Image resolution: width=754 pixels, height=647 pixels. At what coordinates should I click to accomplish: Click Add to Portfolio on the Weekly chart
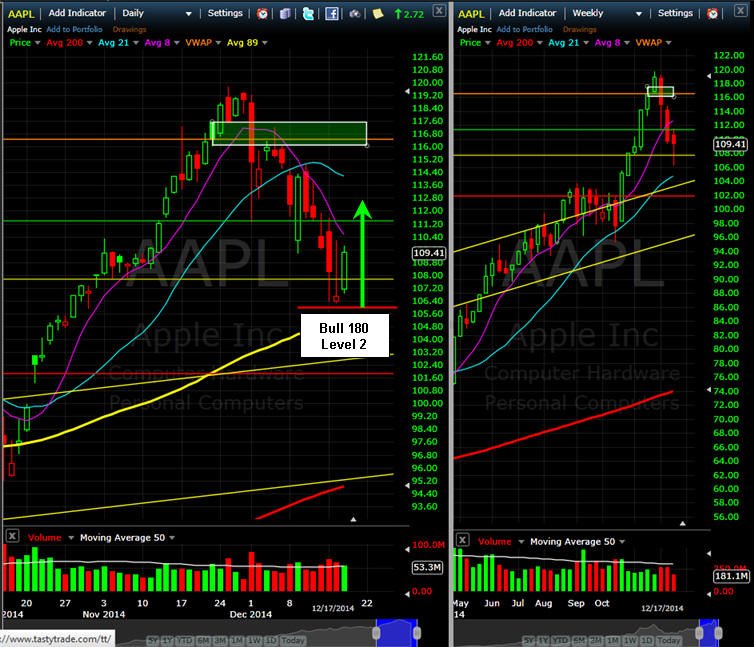click(525, 29)
